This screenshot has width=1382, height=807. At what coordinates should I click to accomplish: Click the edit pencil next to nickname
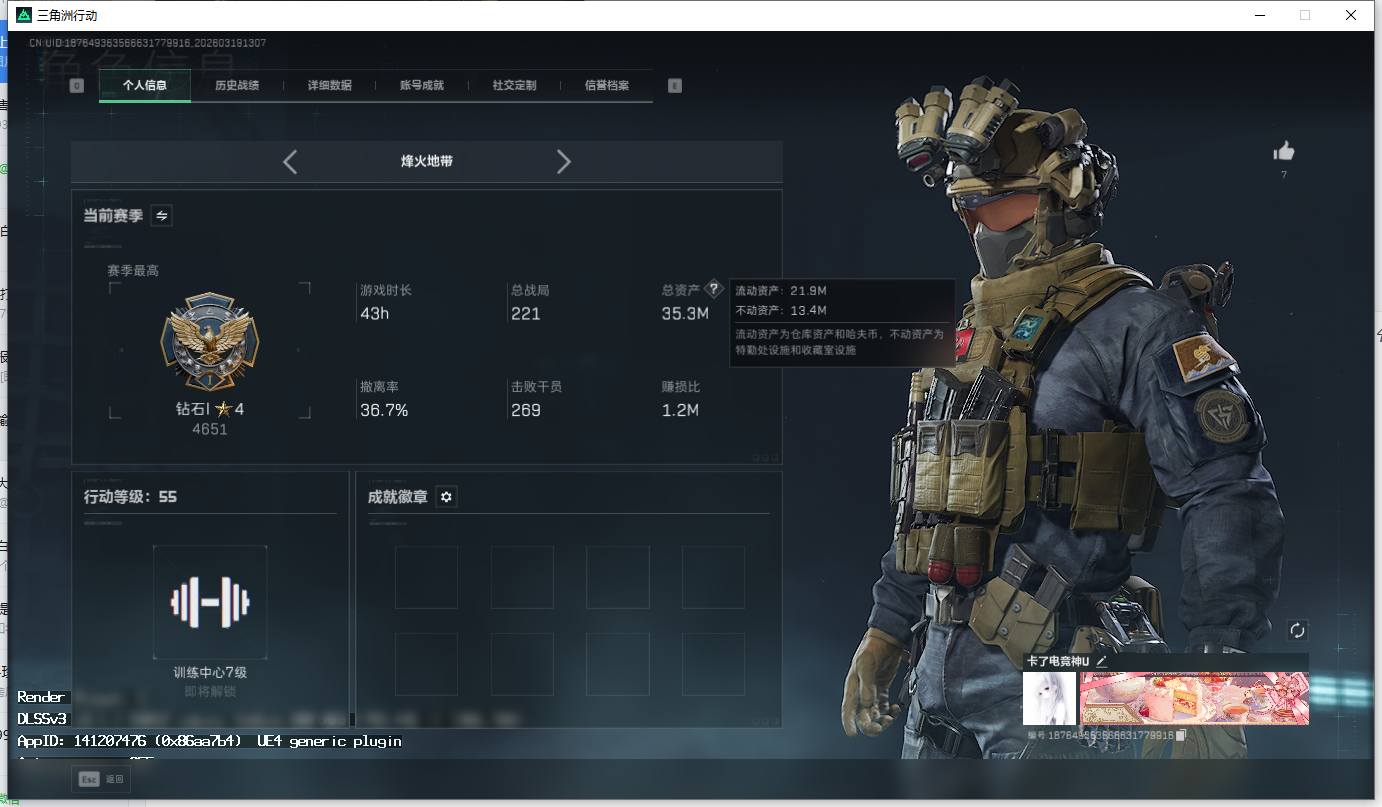1101,661
